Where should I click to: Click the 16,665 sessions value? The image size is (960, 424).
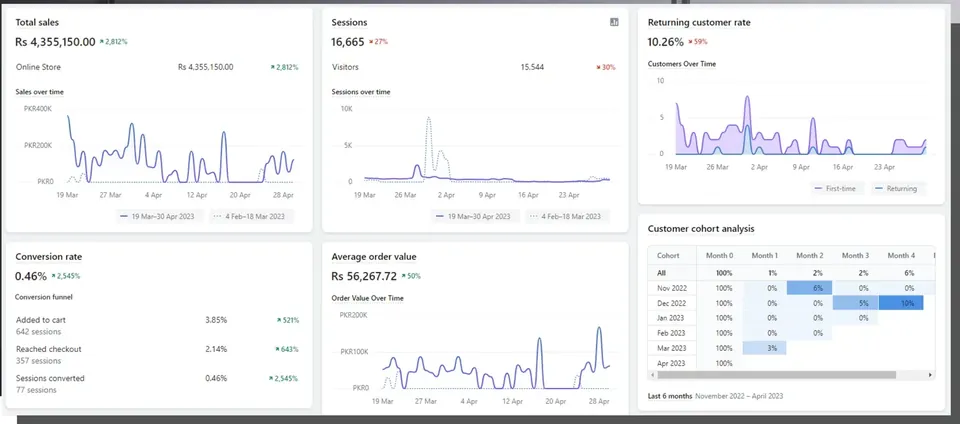click(348, 42)
